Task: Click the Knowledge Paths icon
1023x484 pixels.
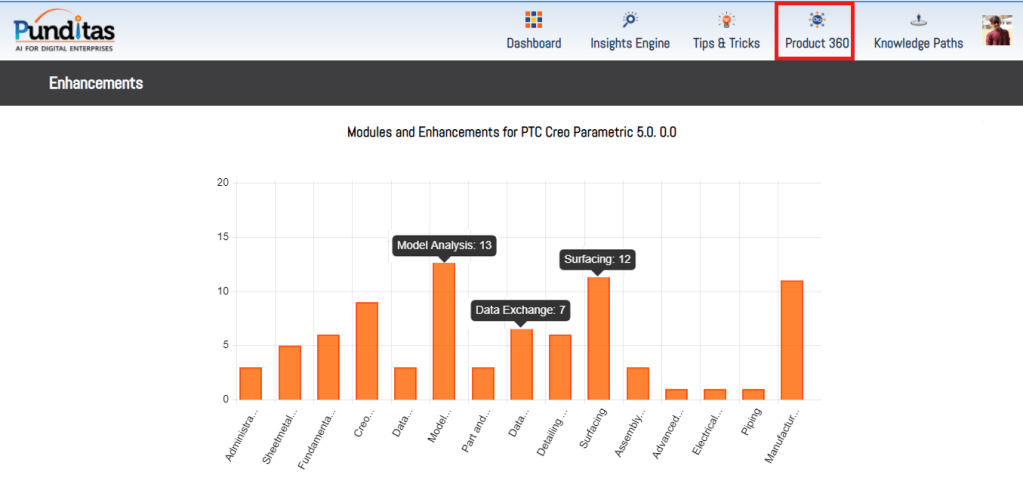Action: 918,20
